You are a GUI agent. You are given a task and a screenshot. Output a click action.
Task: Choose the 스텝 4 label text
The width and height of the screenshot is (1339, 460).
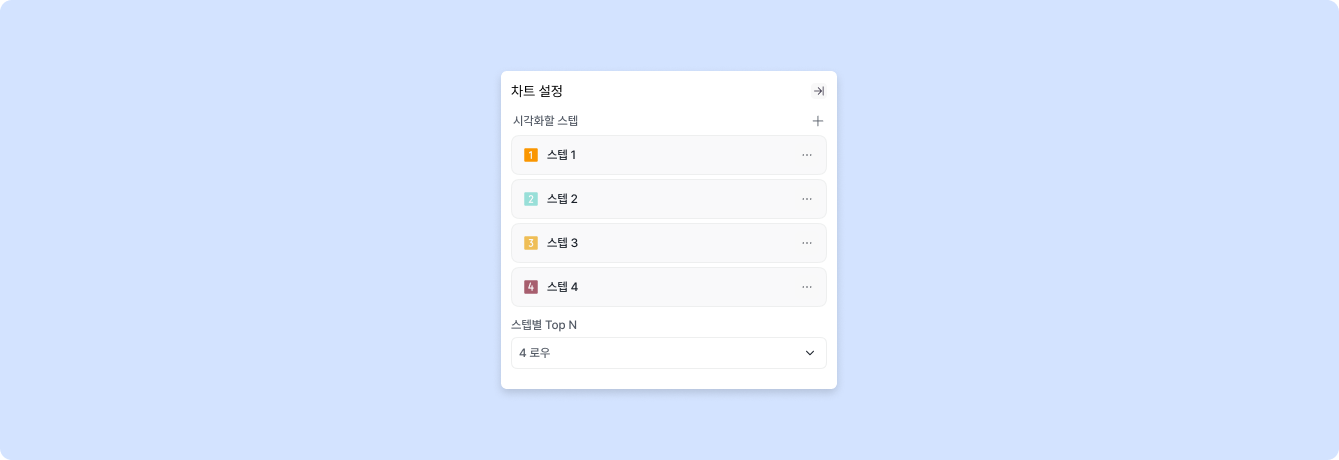(562, 287)
